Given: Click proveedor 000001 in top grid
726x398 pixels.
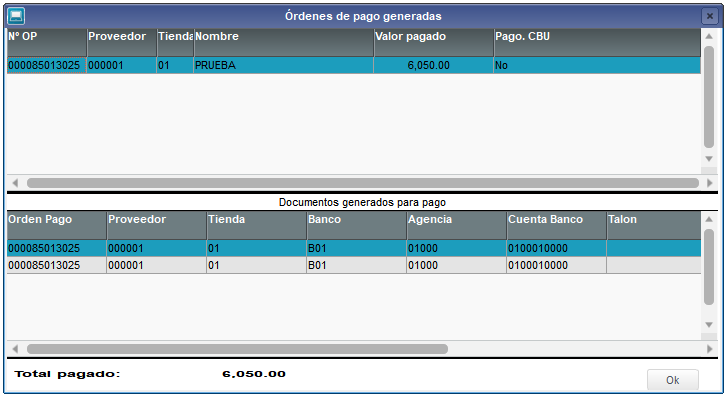Looking at the screenshot, I should coord(122,65).
